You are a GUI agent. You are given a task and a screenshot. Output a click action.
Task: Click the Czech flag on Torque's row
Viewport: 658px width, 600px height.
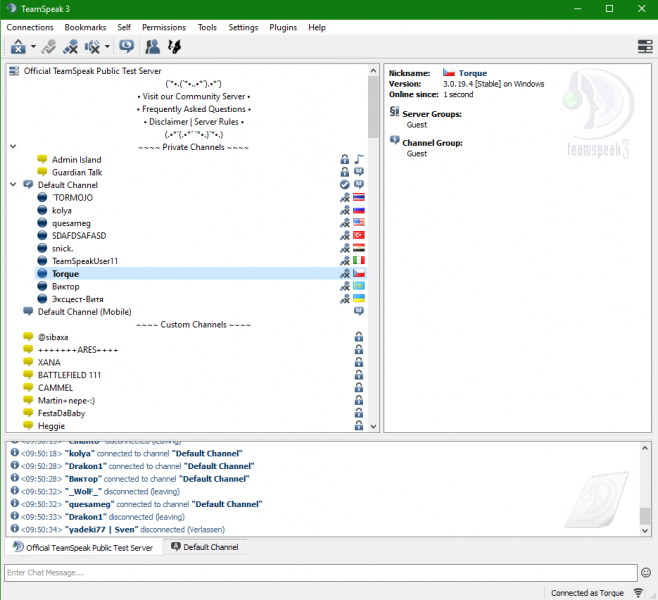359,273
